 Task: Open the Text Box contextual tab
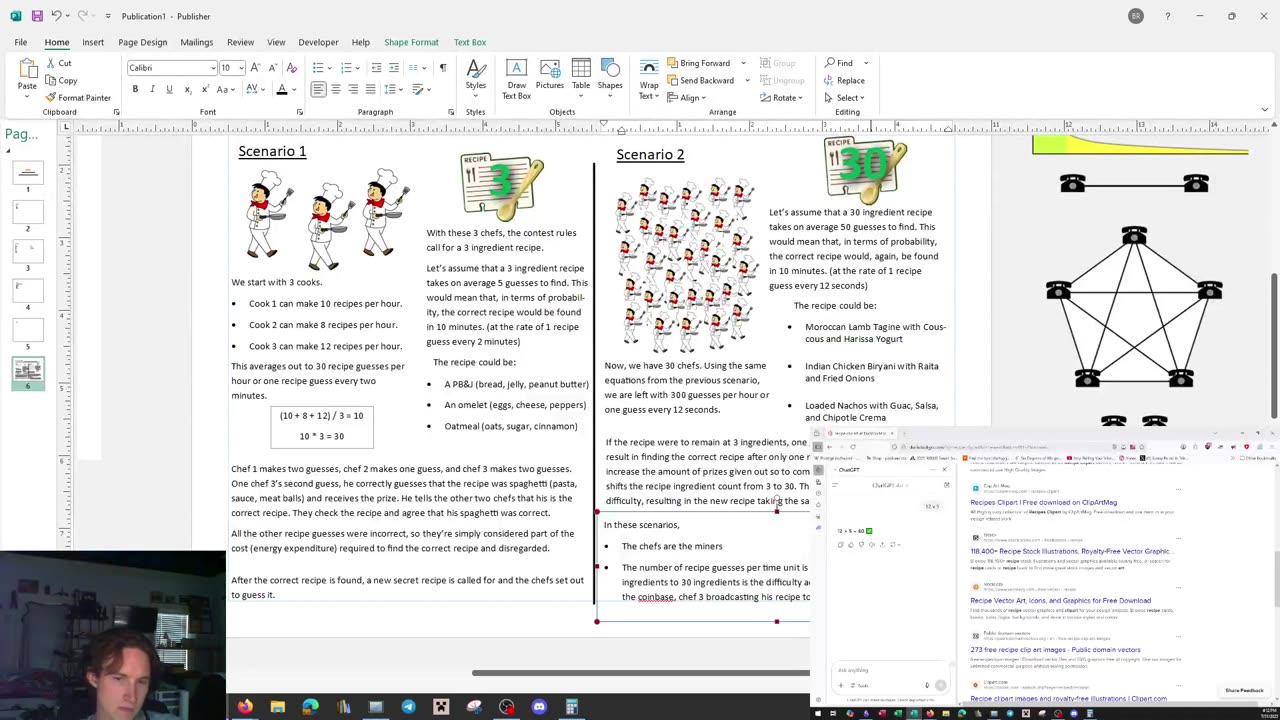pyautogui.click(x=470, y=42)
